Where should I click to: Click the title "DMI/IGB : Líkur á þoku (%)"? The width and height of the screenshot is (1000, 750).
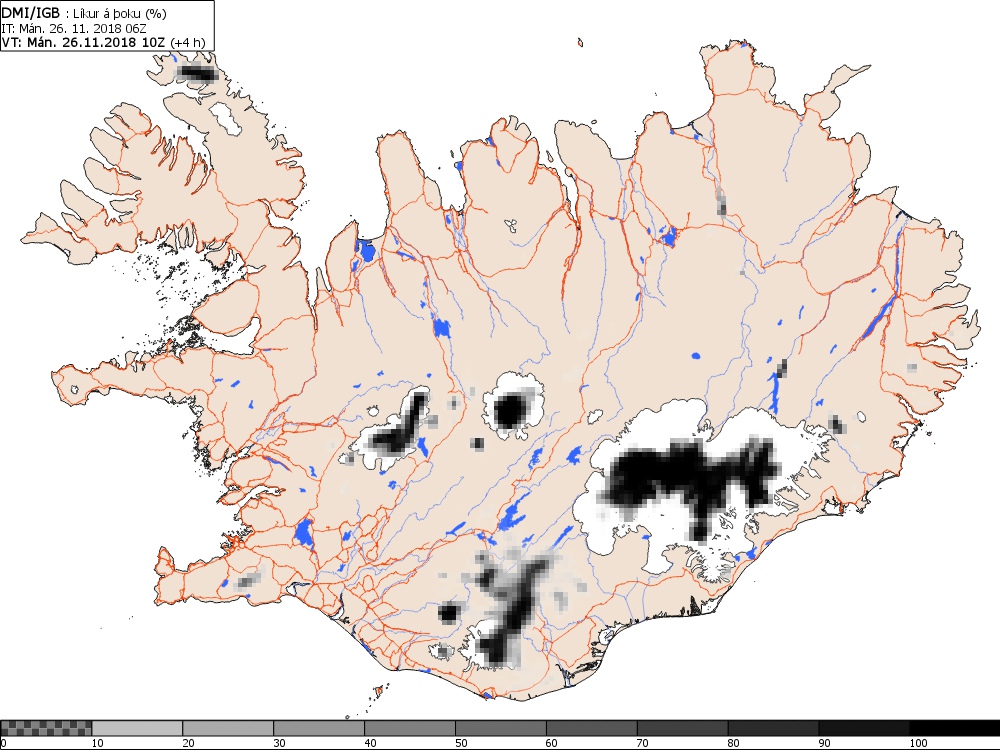pyautogui.click(x=85, y=13)
